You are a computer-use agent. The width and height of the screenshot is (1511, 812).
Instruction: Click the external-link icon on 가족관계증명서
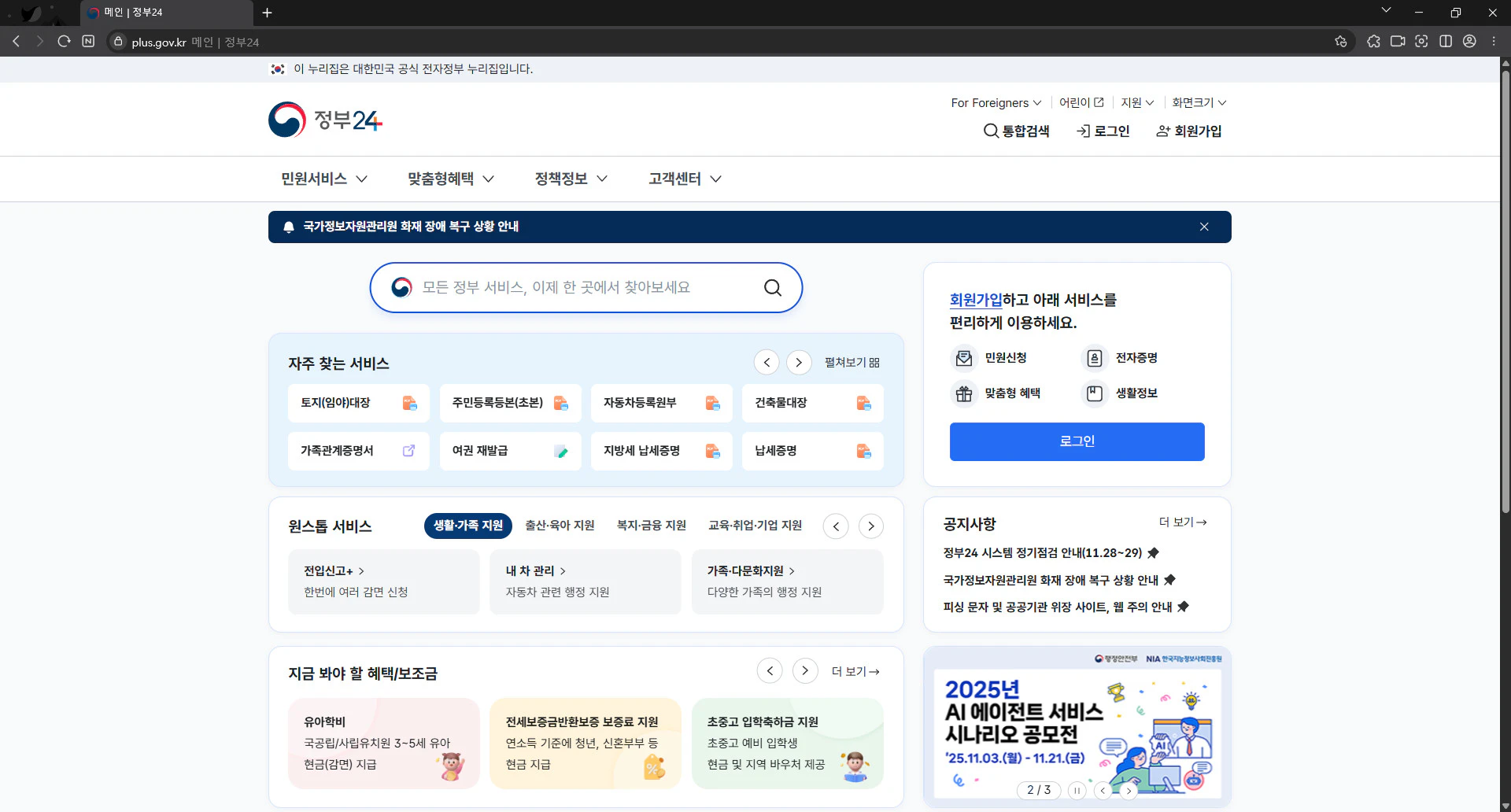pyautogui.click(x=408, y=450)
